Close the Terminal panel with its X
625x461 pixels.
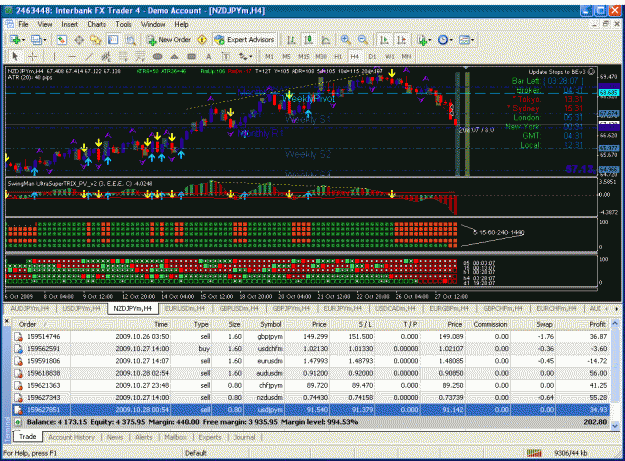point(7,320)
